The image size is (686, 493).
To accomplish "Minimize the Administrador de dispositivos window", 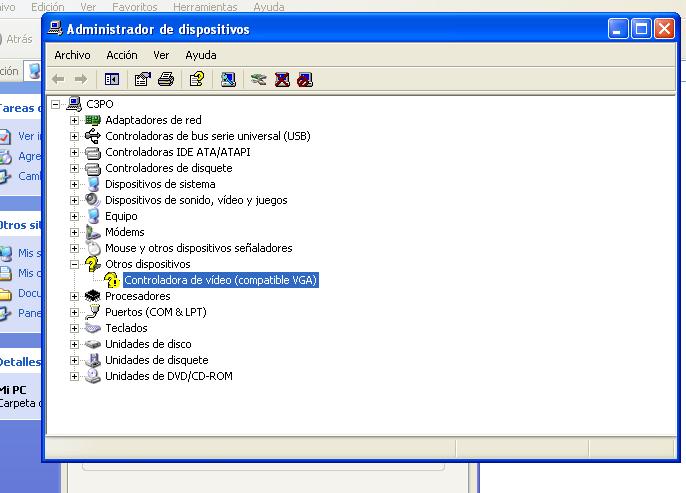I will click(618, 29).
